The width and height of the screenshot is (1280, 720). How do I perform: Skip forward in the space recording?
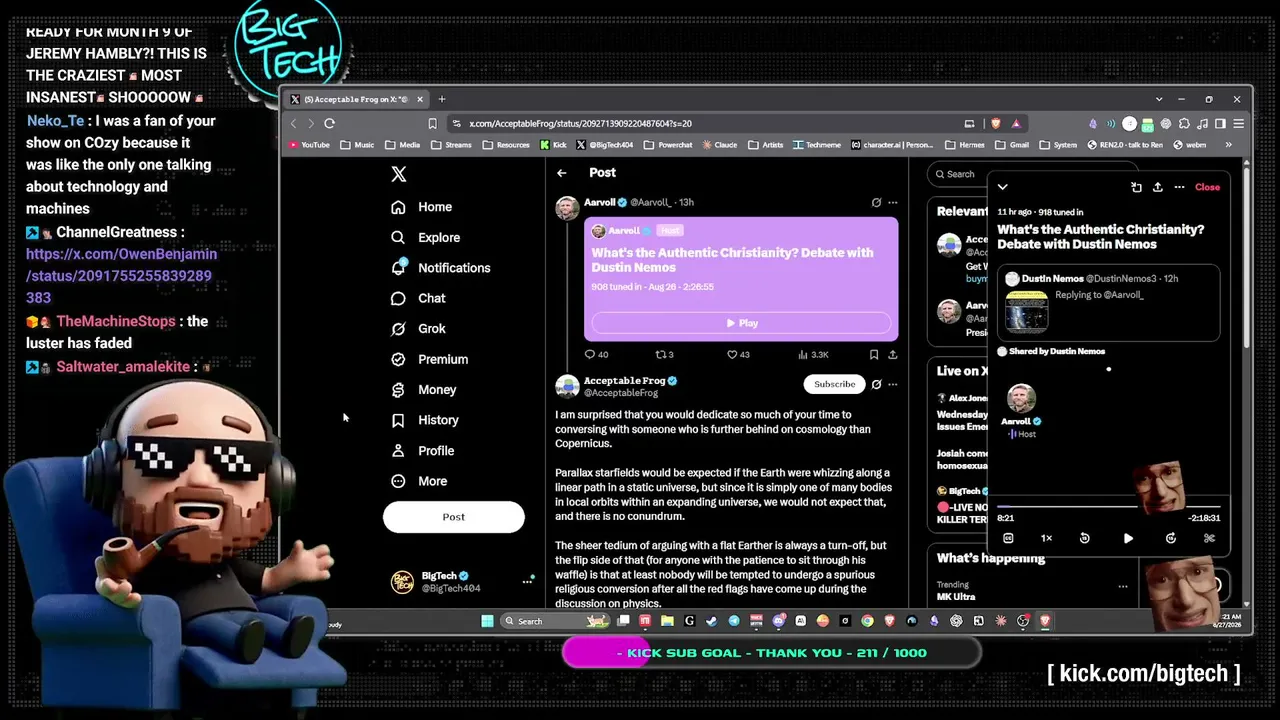click(x=1171, y=538)
